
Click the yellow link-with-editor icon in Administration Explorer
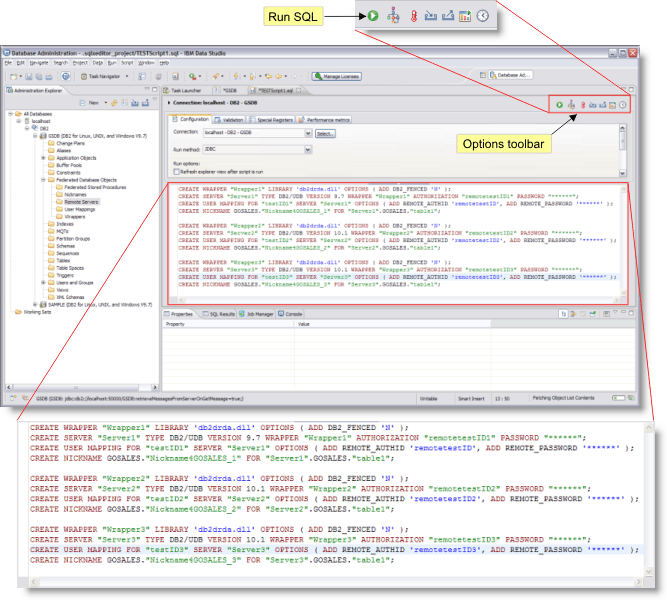tap(114, 103)
